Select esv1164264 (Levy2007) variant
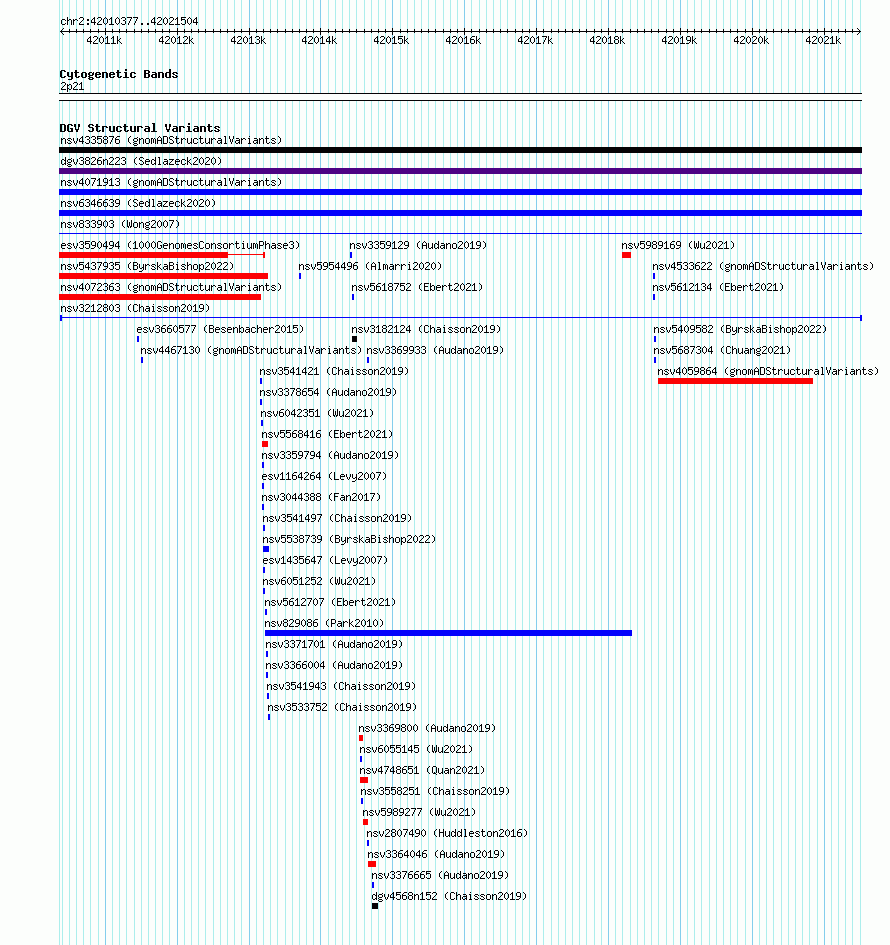890x945 pixels. coord(324,476)
